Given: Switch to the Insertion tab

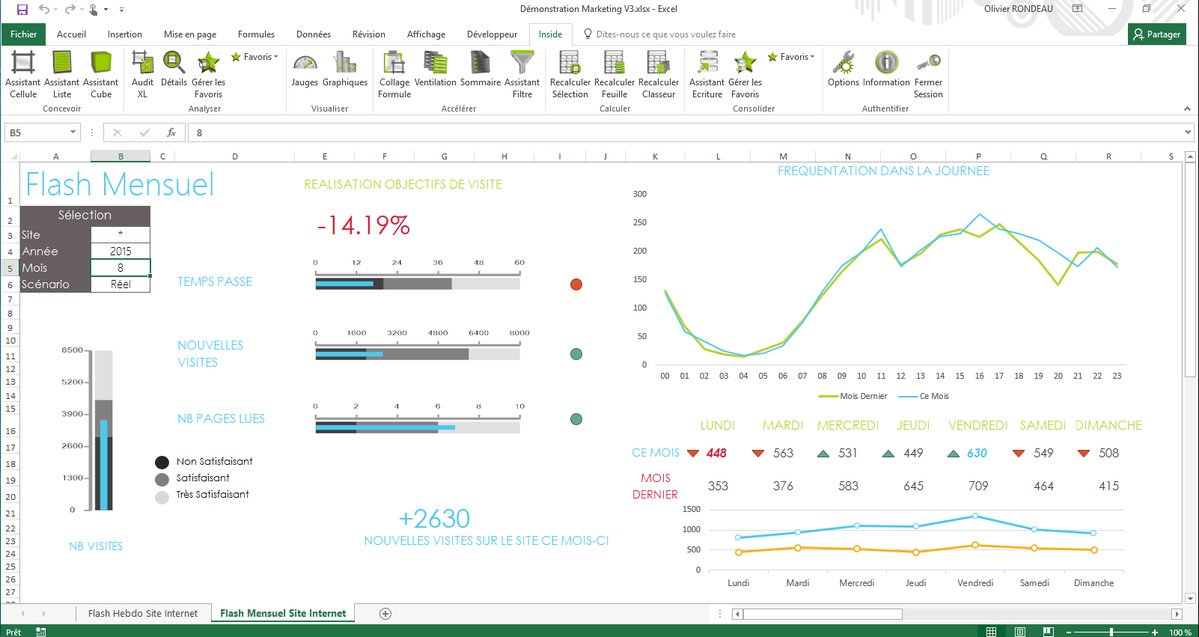Looking at the screenshot, I should 125,34.
